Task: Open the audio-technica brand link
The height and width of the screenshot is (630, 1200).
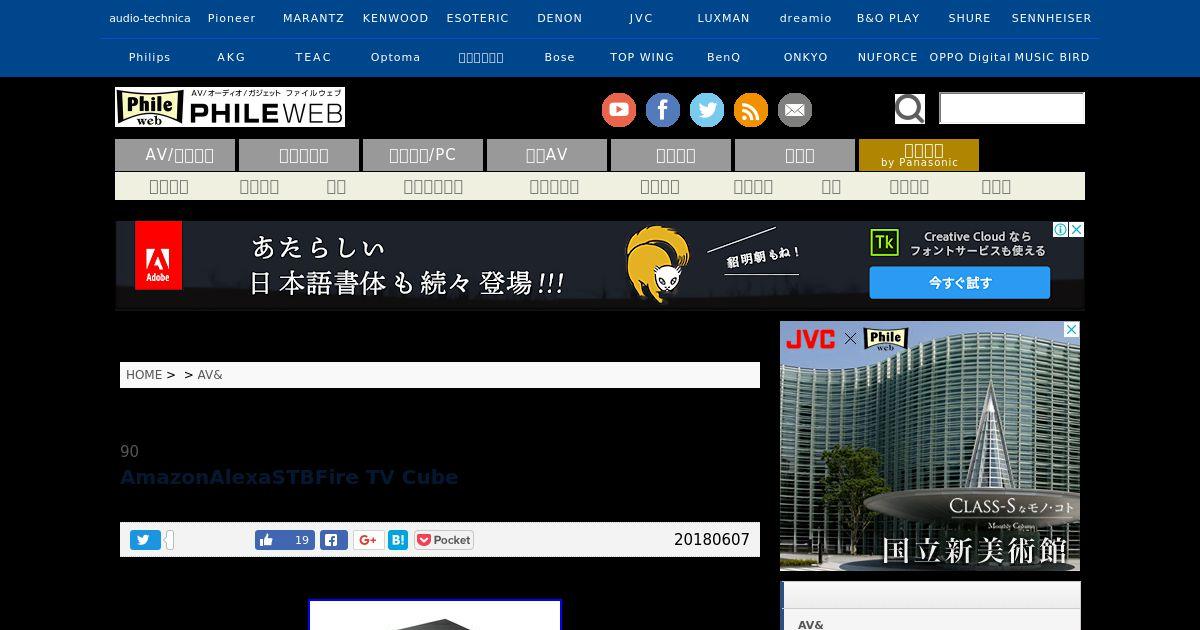Action: pyautogui.click(x=150, y=18)
